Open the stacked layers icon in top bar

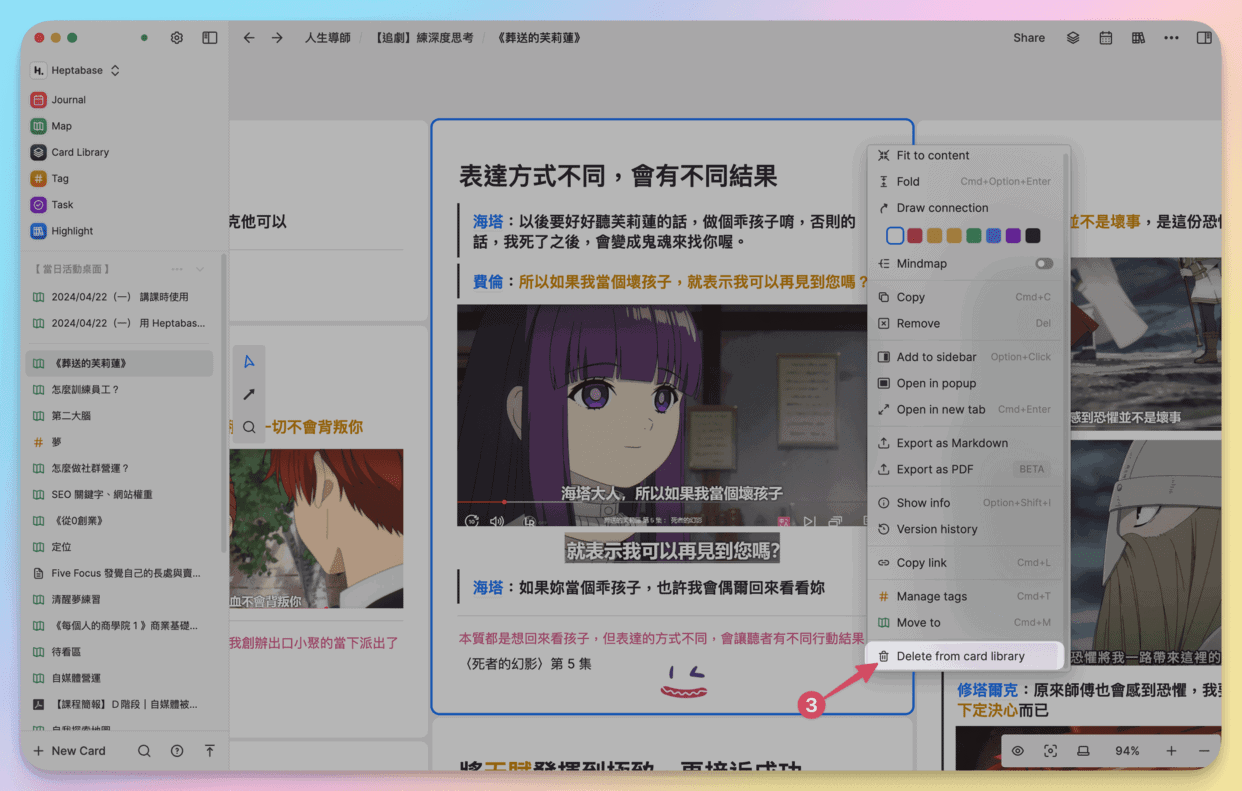click(x=1072, y=38)
